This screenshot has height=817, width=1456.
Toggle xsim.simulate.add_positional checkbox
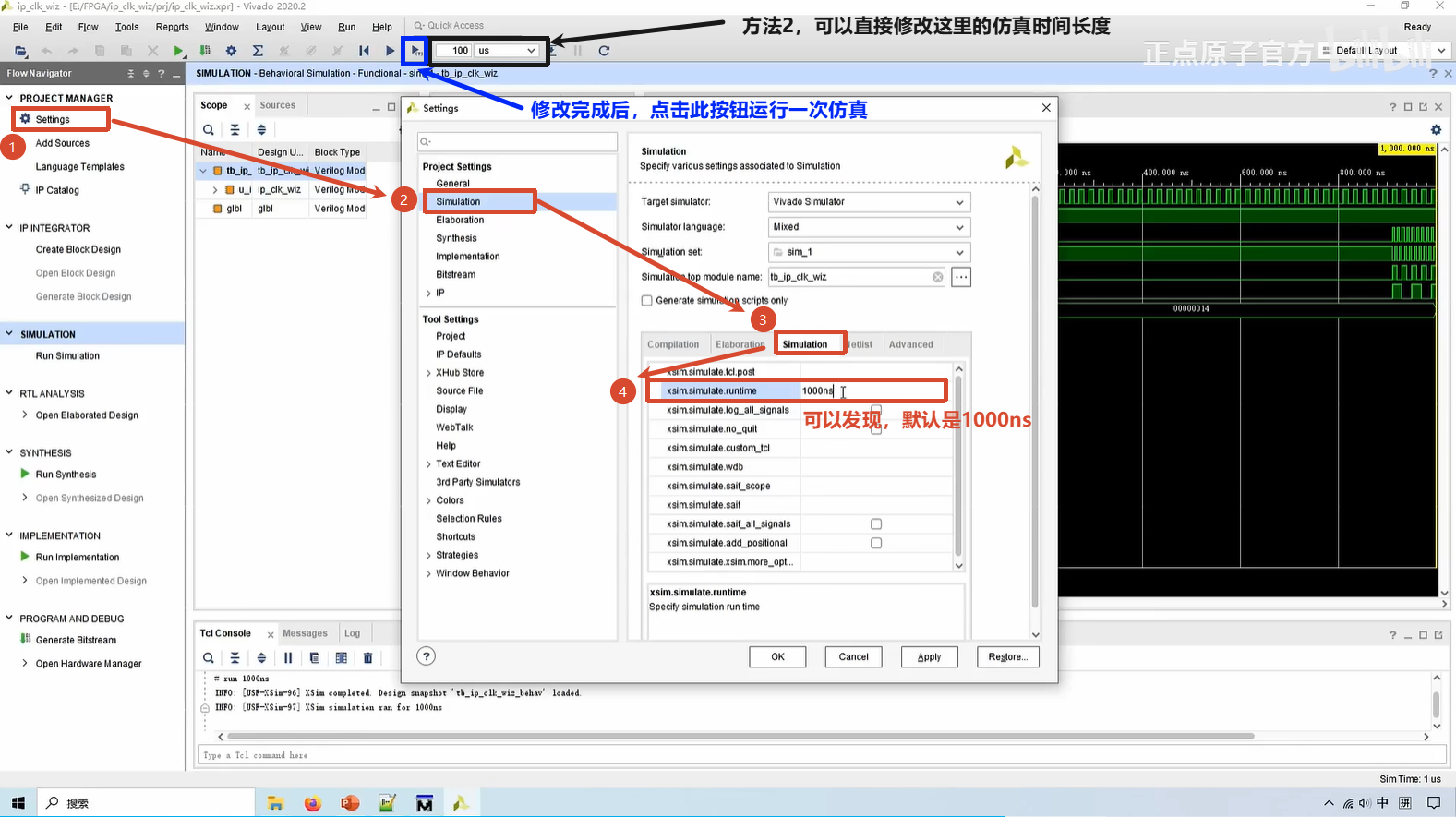pos(876,543)
